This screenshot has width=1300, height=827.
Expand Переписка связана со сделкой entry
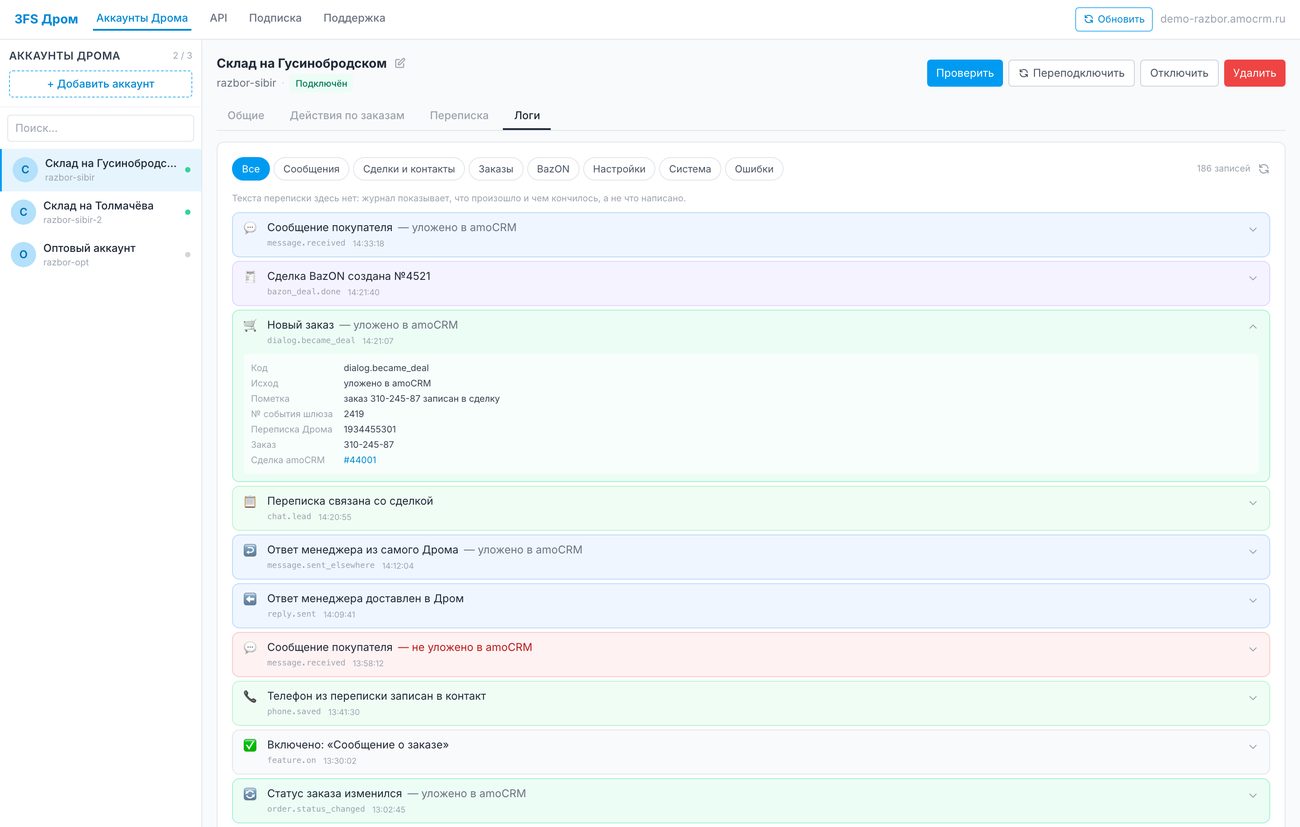click(x=1253, y=502)
